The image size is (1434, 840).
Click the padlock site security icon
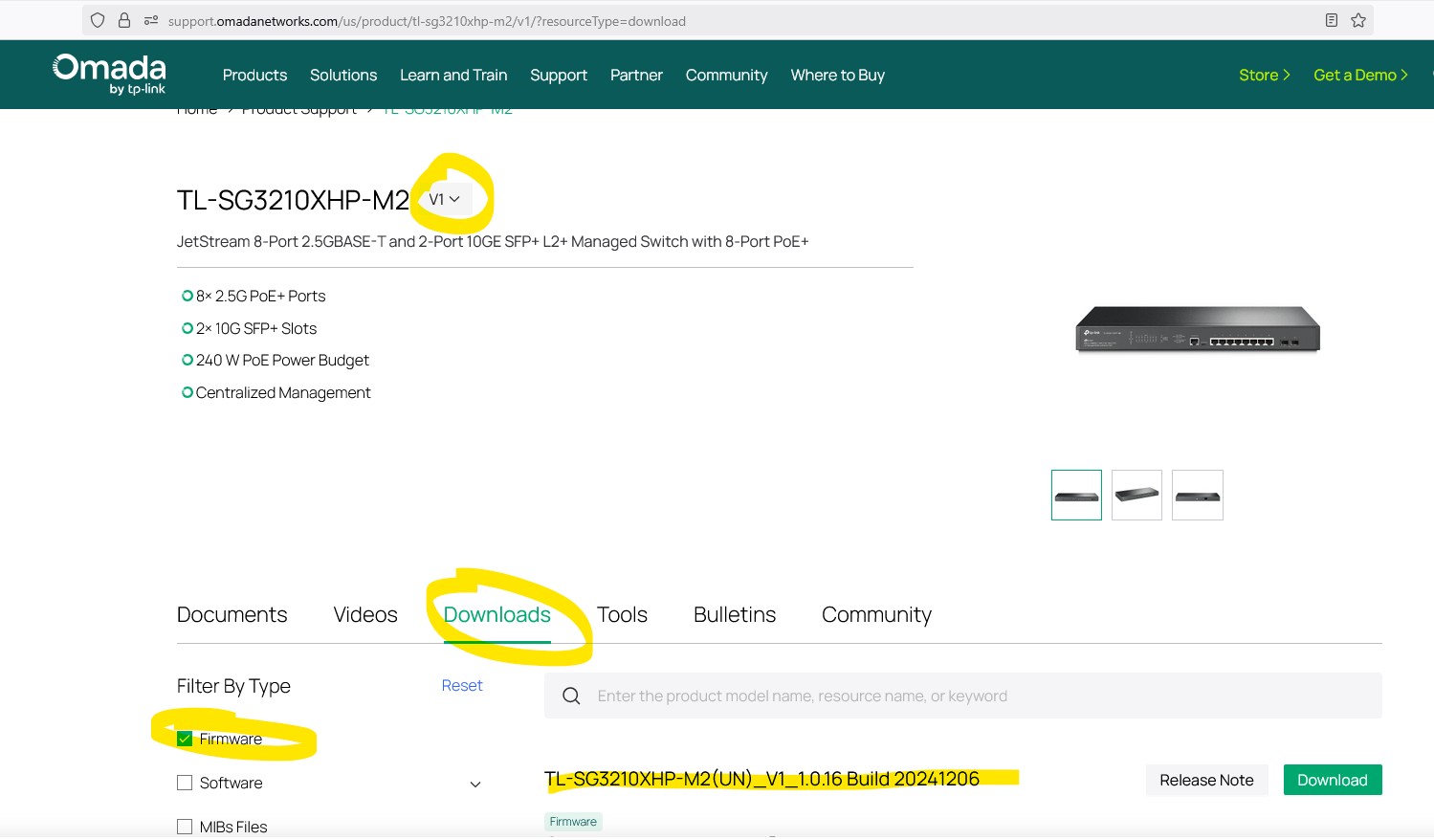click(x=124, y=20)
